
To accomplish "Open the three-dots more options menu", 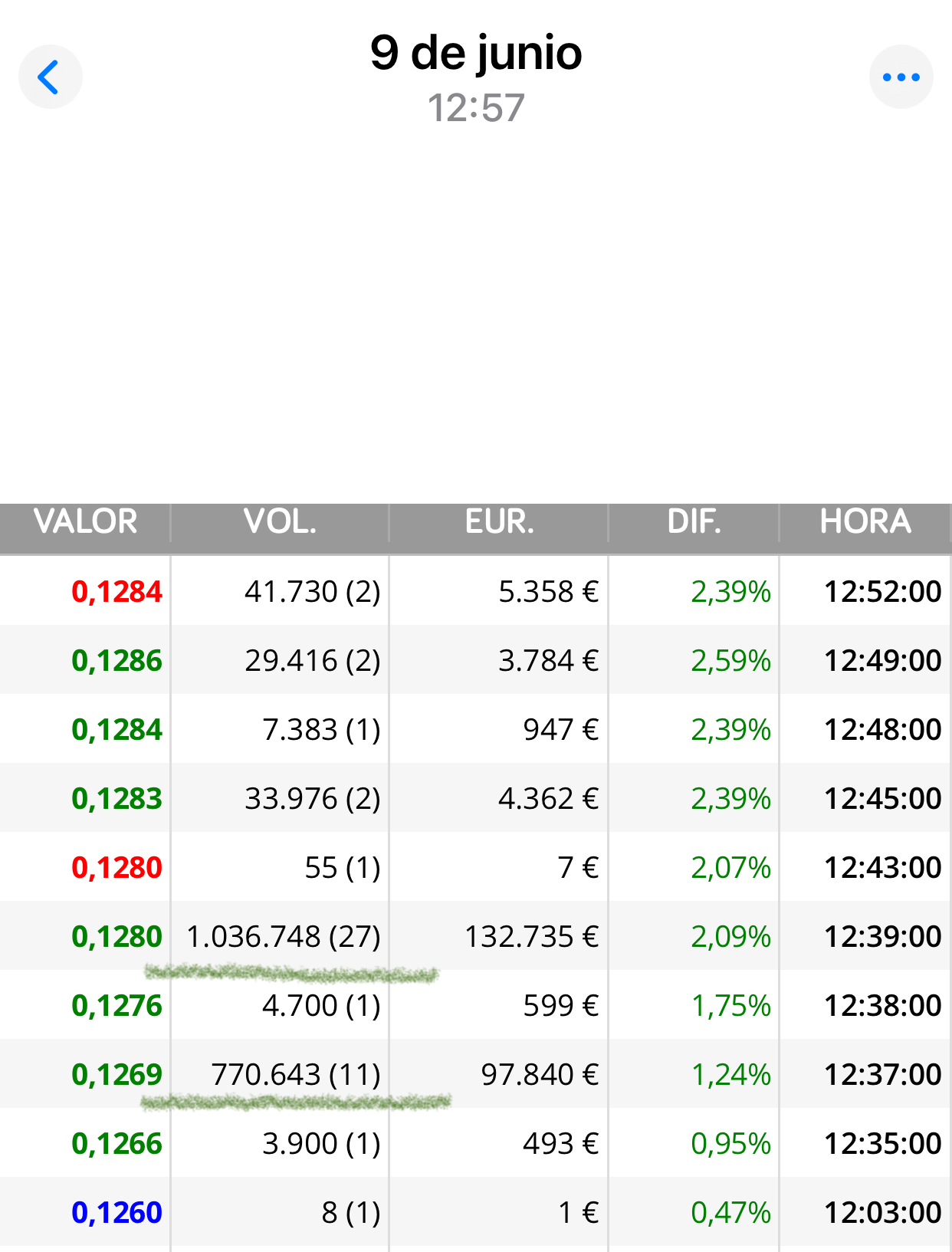I will point(901,77).
